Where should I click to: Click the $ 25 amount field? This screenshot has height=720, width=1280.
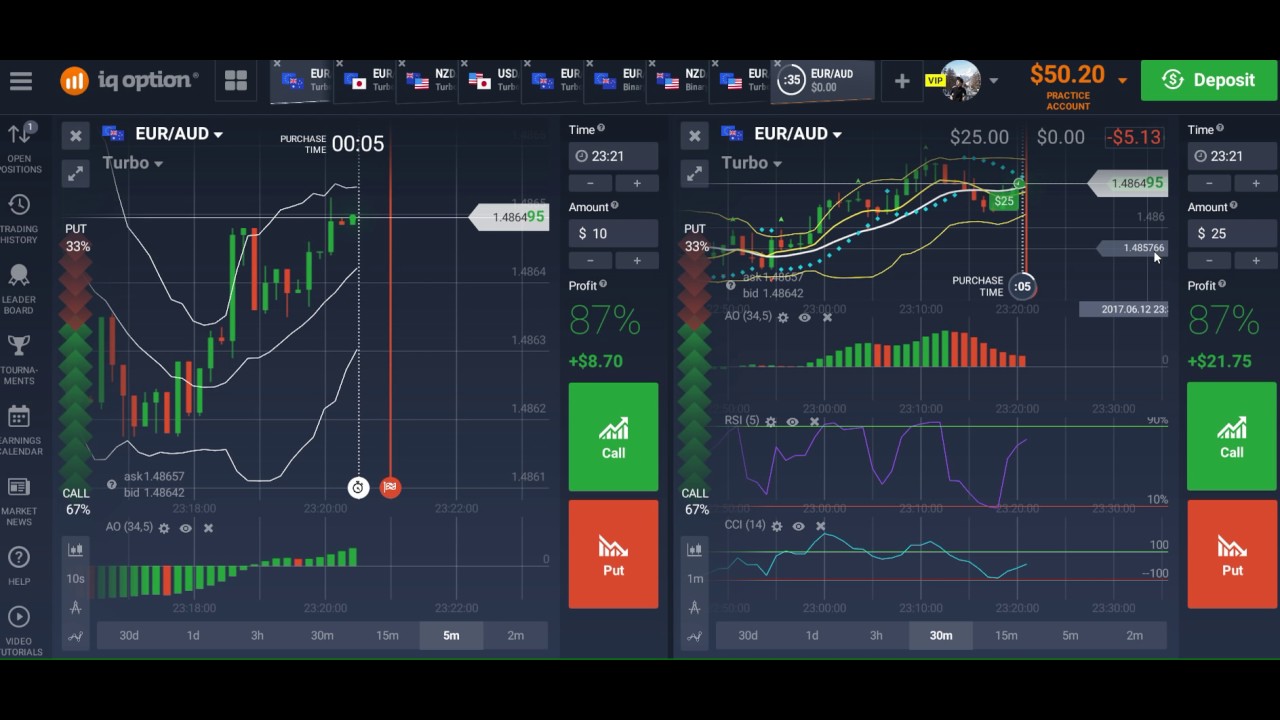1232,234
